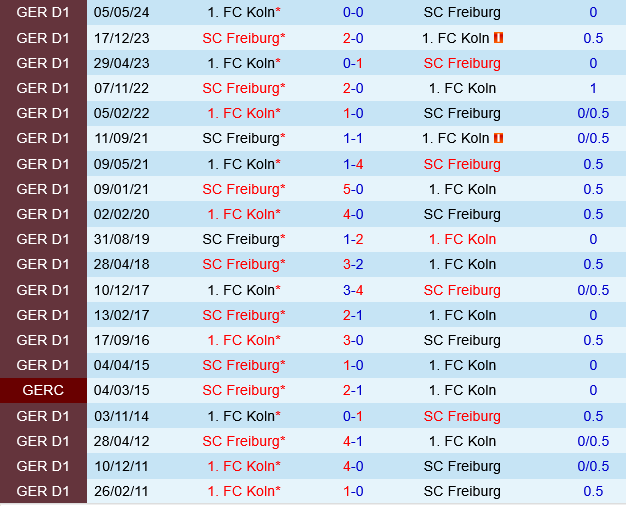Click GER D1 label in 05/05/24 row

(43, 13)
